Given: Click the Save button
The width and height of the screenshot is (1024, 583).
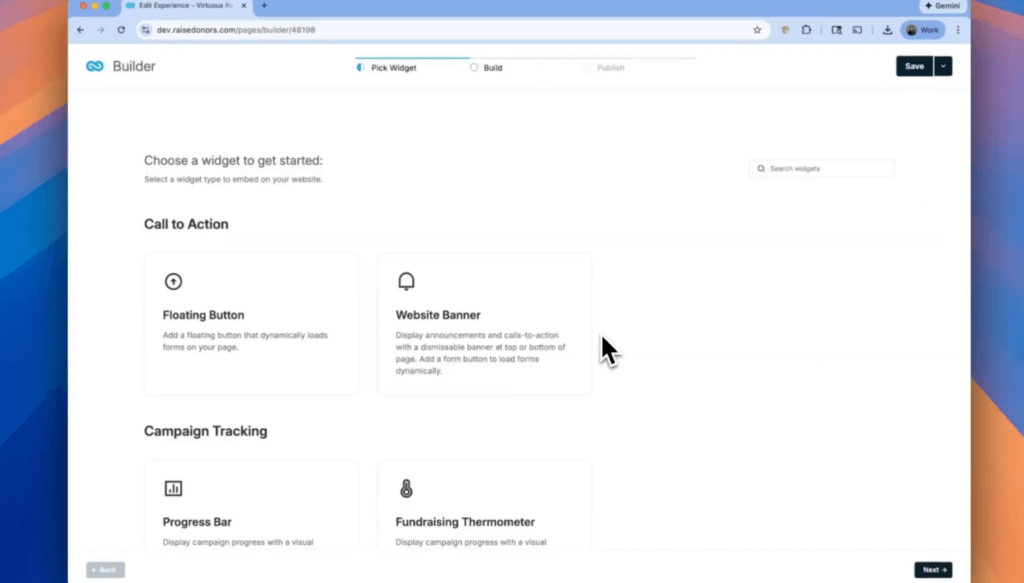Looking at the screenshot, I should point(914,66).
